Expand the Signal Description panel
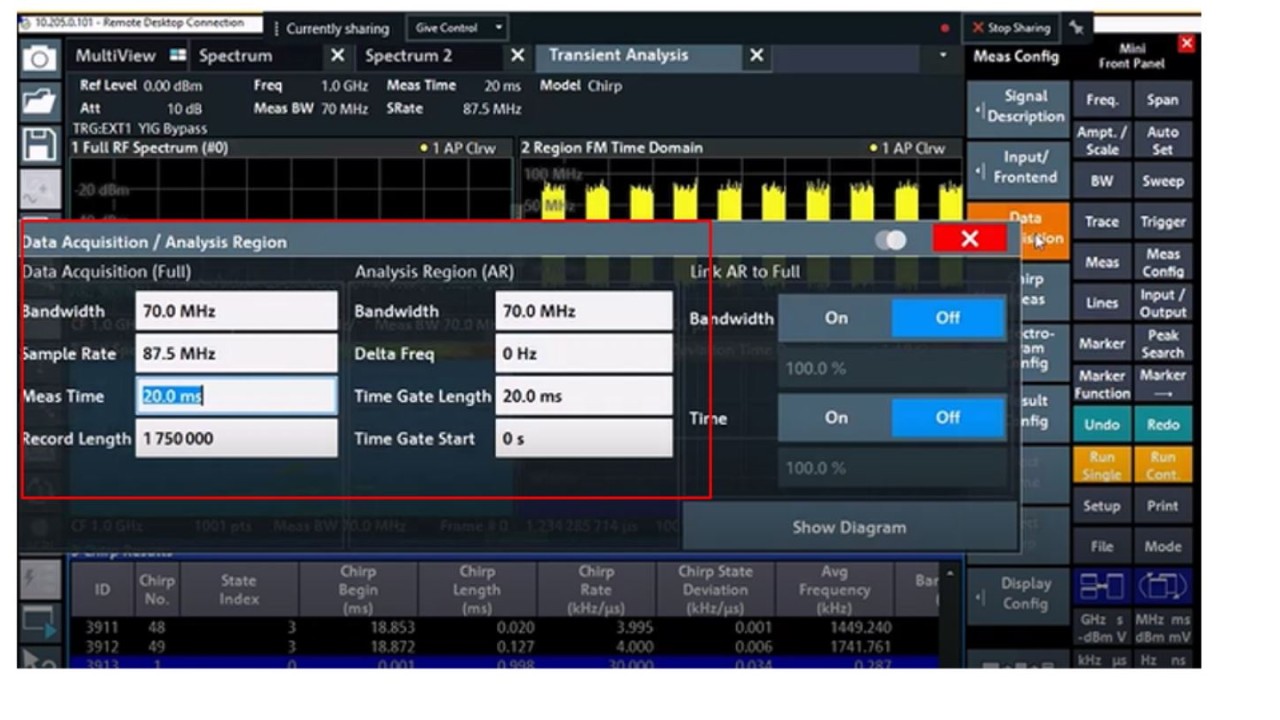Image resolution: width=1280 pixels, height=720 pixels. click(1016, 106)
